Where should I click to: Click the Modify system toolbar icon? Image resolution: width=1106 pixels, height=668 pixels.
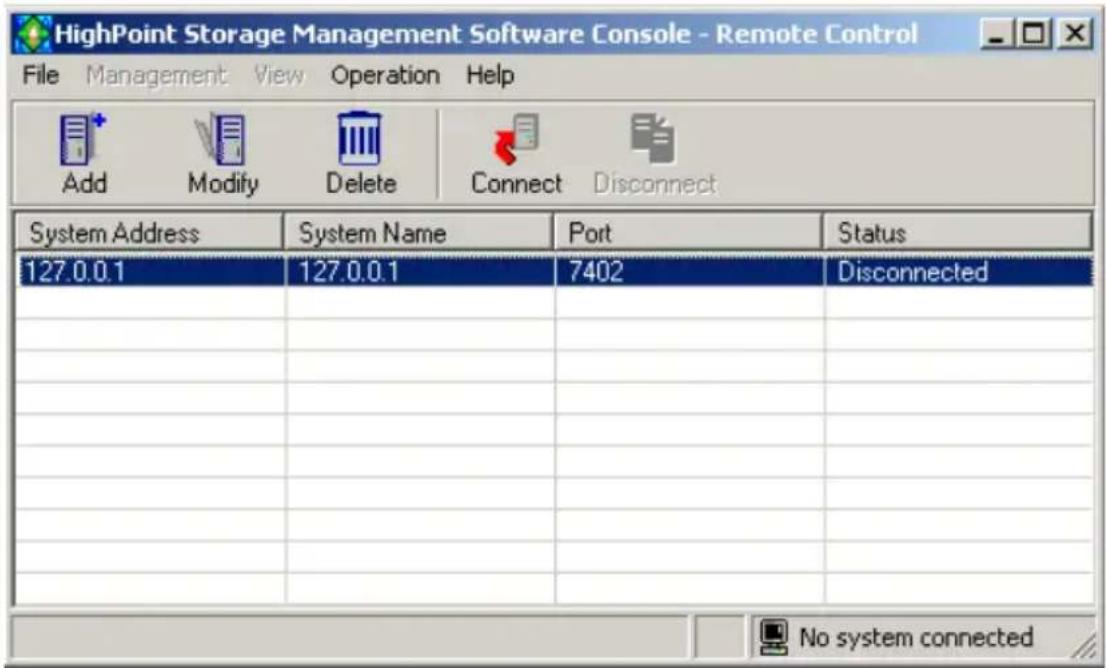tap(221, 140)
